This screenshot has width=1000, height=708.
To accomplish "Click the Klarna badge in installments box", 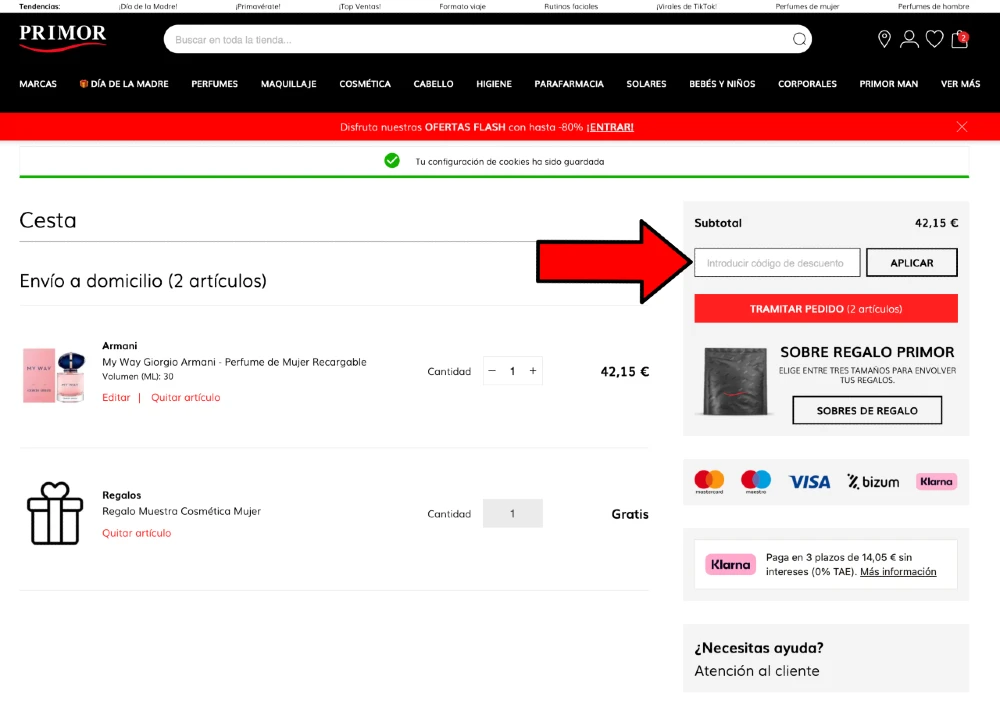I will click(x=730, y=564).
